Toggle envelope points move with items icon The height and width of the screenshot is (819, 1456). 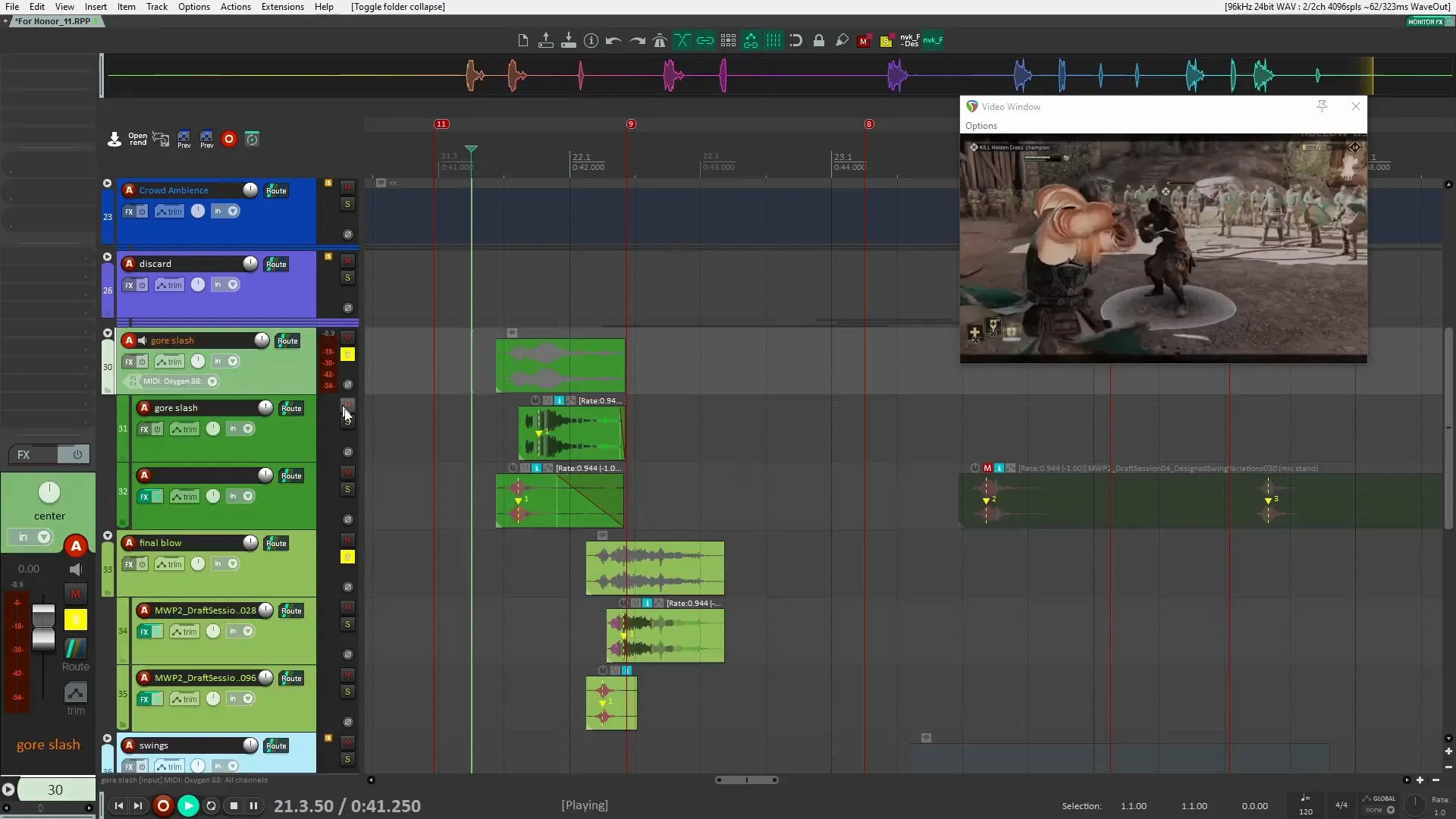[751, 41]
